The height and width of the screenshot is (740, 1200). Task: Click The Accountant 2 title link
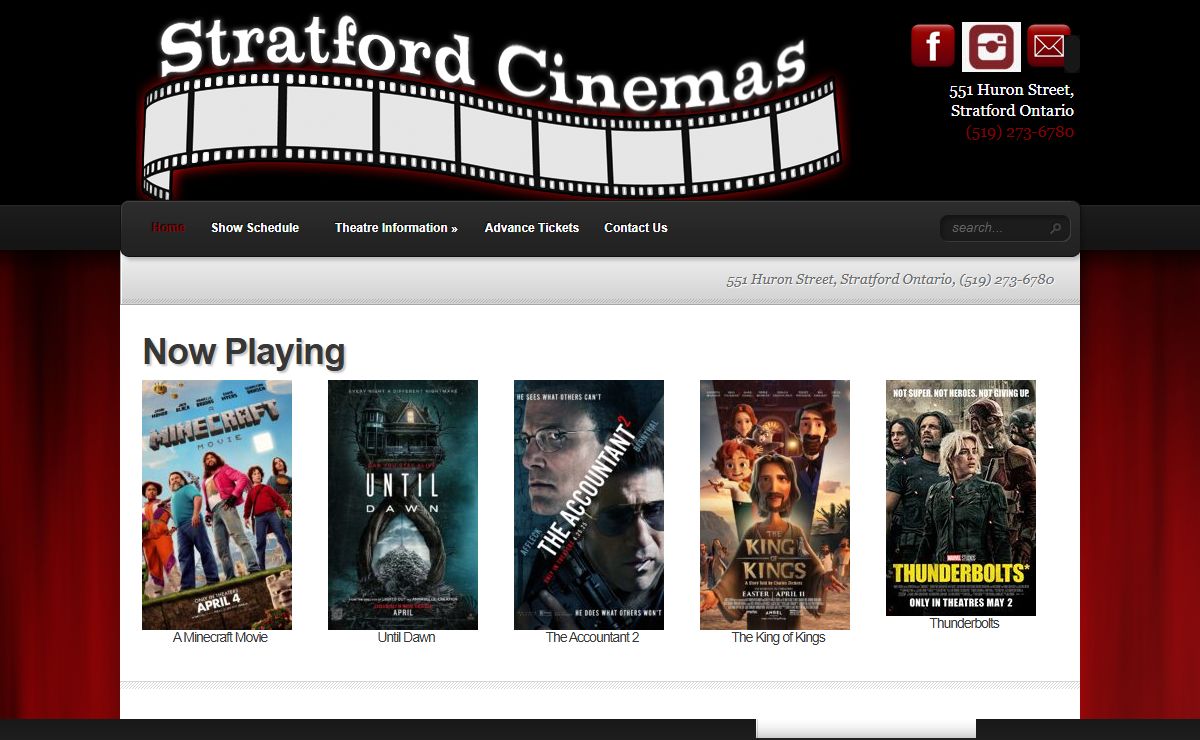(592, 637)
